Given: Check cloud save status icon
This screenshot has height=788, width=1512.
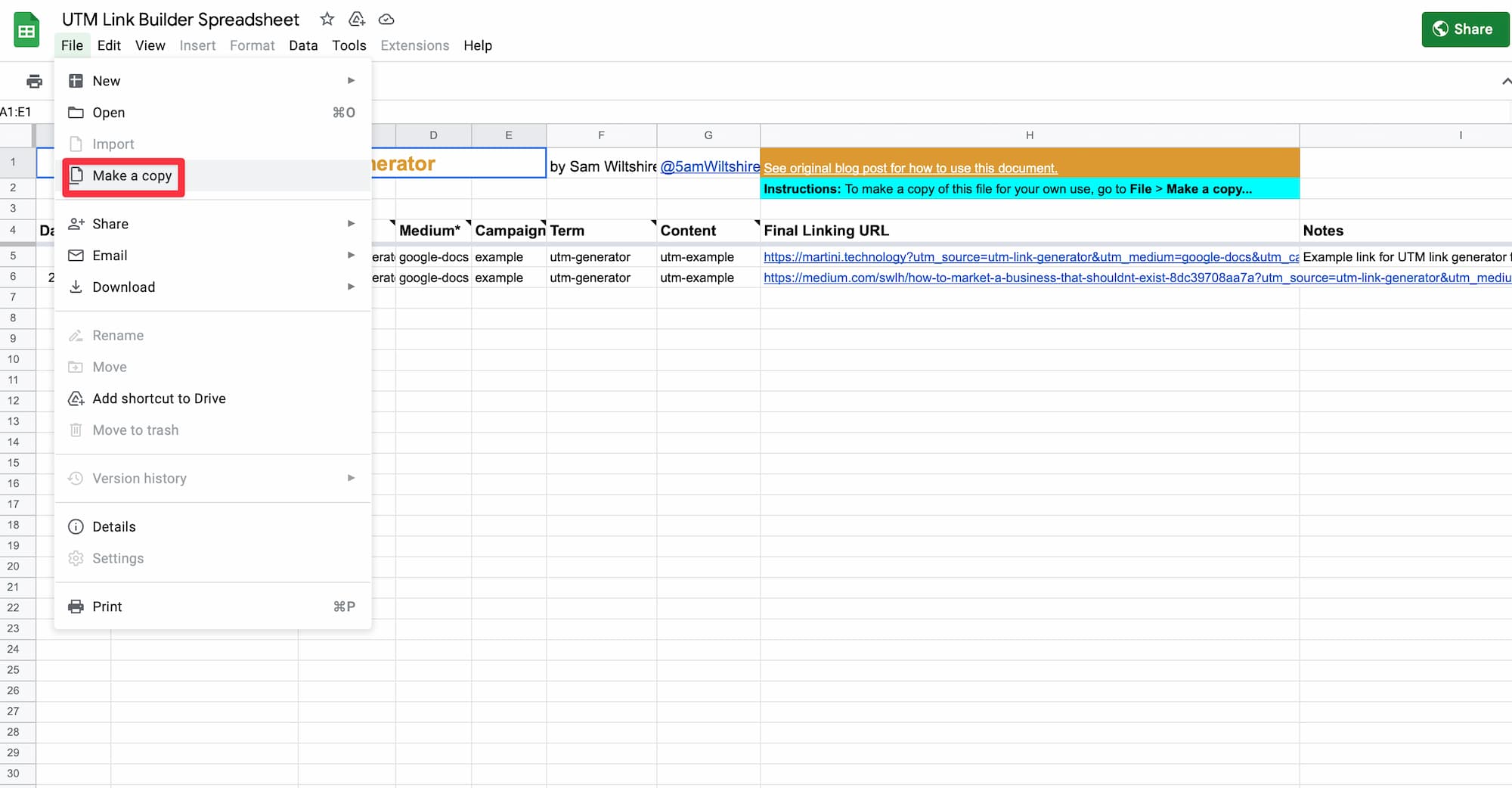Looking at the screenshot, I should [x=386, y=19].
